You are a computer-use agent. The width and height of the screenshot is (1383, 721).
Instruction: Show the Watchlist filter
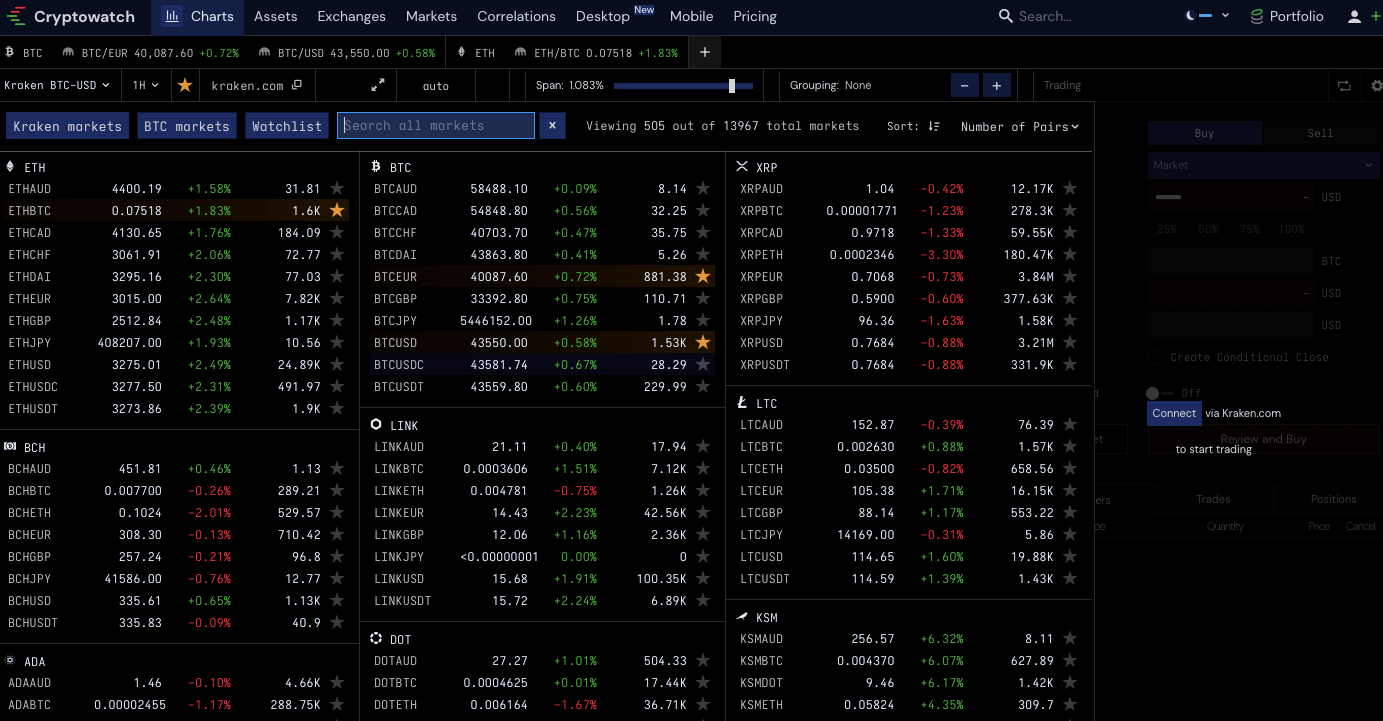287,125
